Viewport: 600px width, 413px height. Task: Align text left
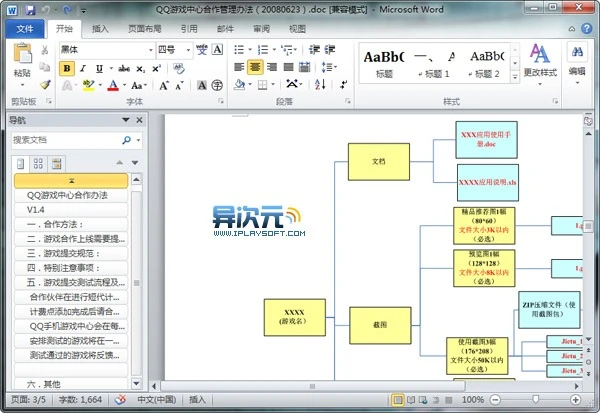point(239,67)
